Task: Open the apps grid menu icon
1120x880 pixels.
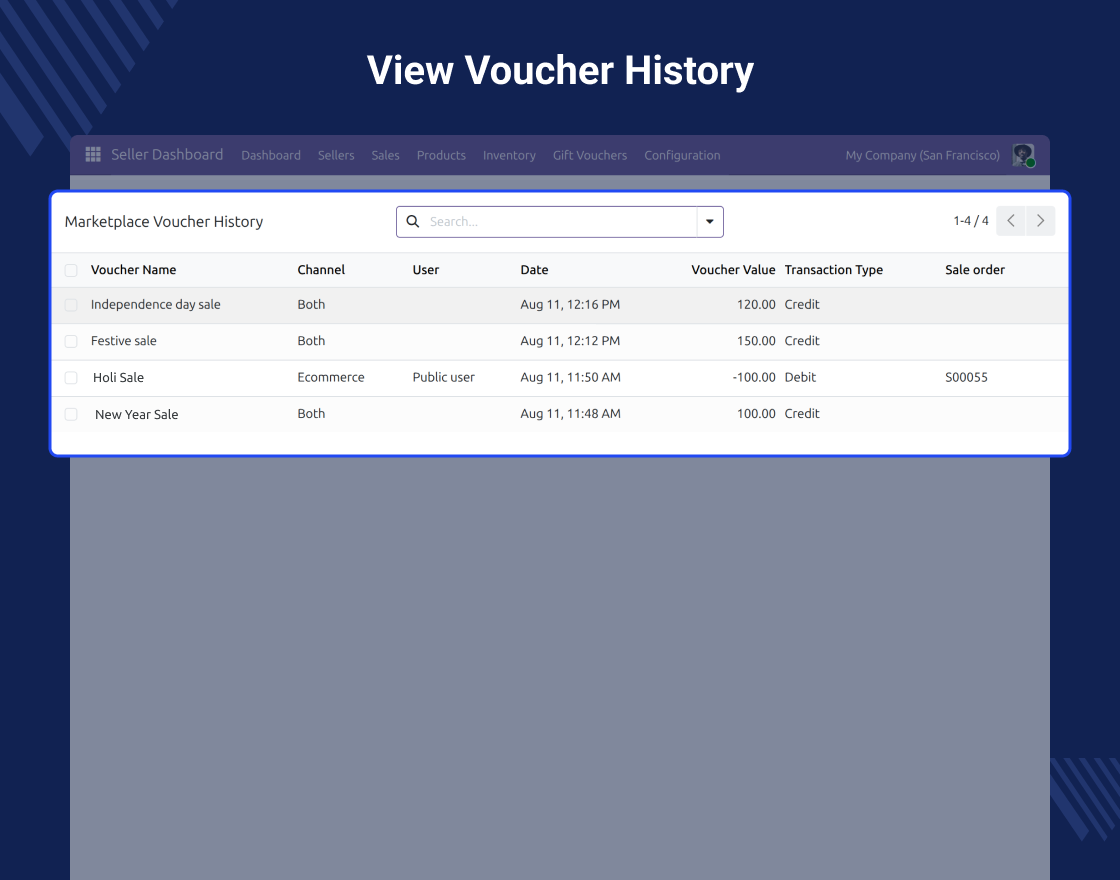Action: pyautogui.click(x=93, y=154)
